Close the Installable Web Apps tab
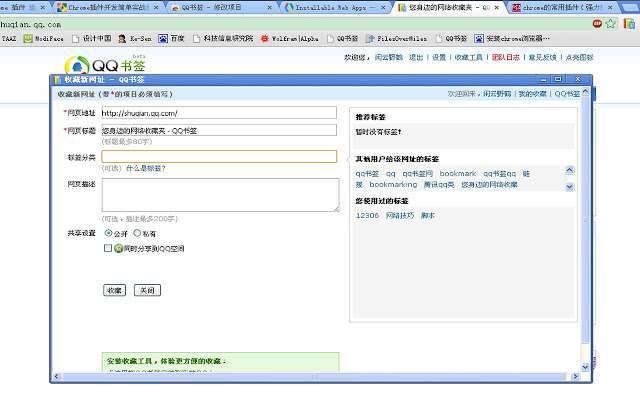Viewport: 640px width, 400px height. click(383, 7)
